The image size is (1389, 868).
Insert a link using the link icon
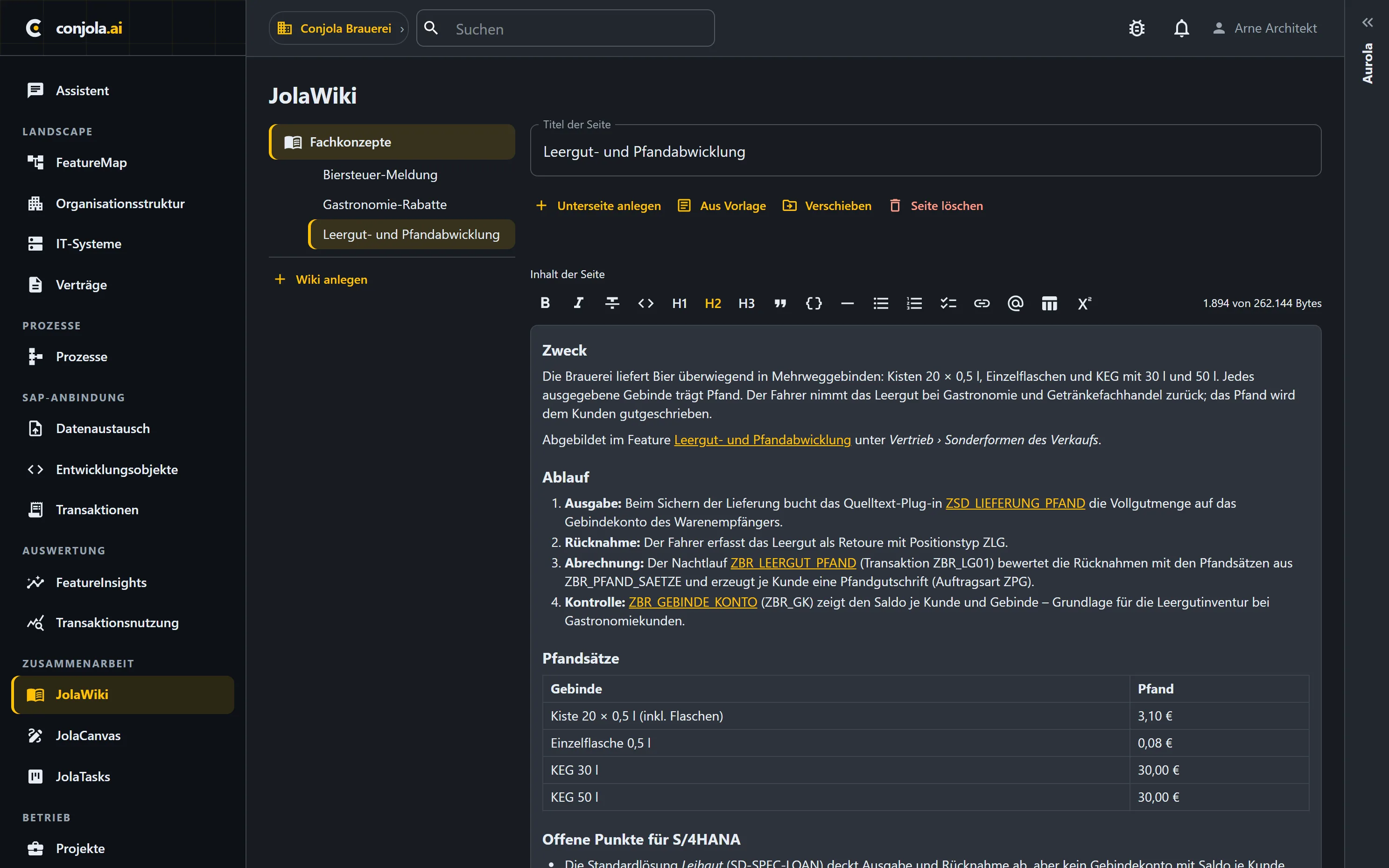[982, 303]
